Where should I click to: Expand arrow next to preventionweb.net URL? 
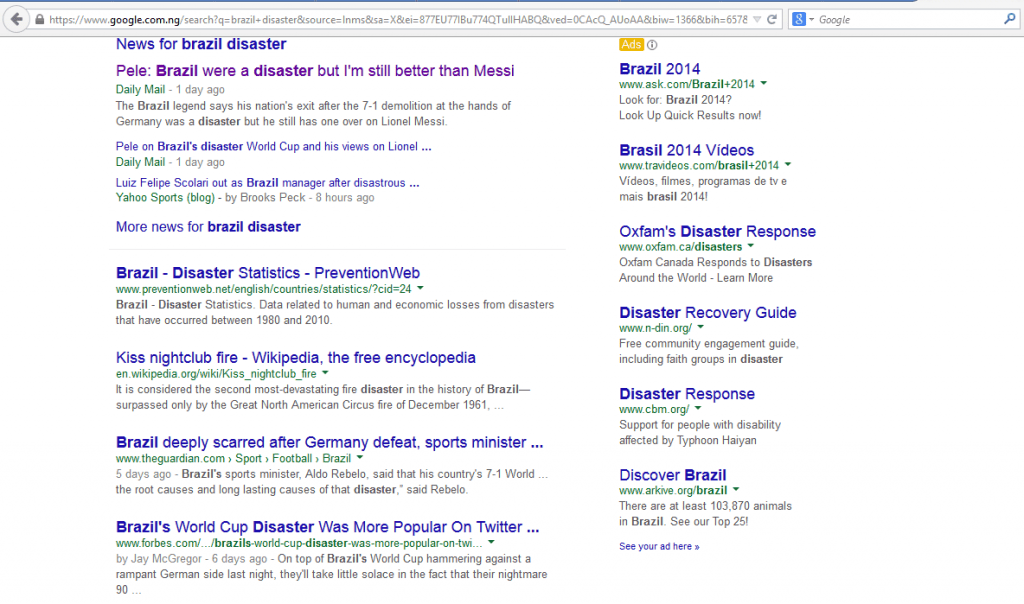coord(420,289)
